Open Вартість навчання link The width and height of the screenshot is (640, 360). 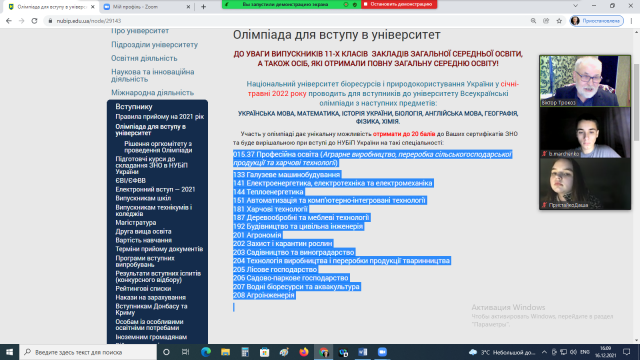pos(143,240)
